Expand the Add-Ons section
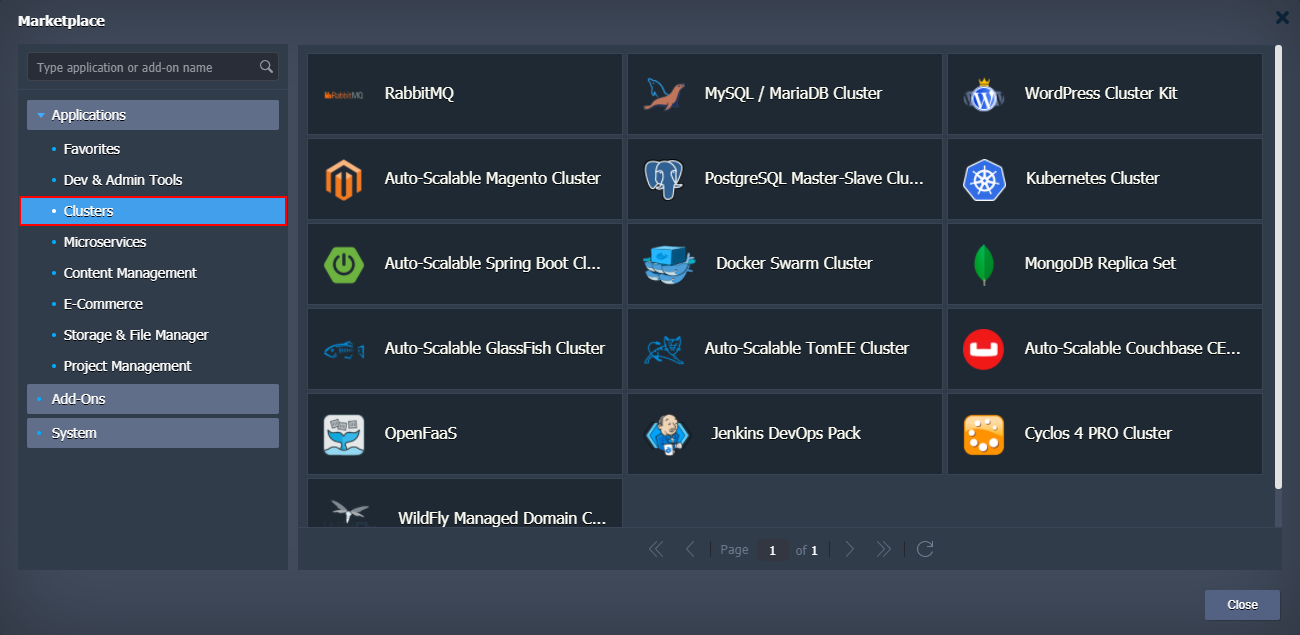Image resolution: width=1300 pixels, height=635 pixels. click(x=153, y=399)
